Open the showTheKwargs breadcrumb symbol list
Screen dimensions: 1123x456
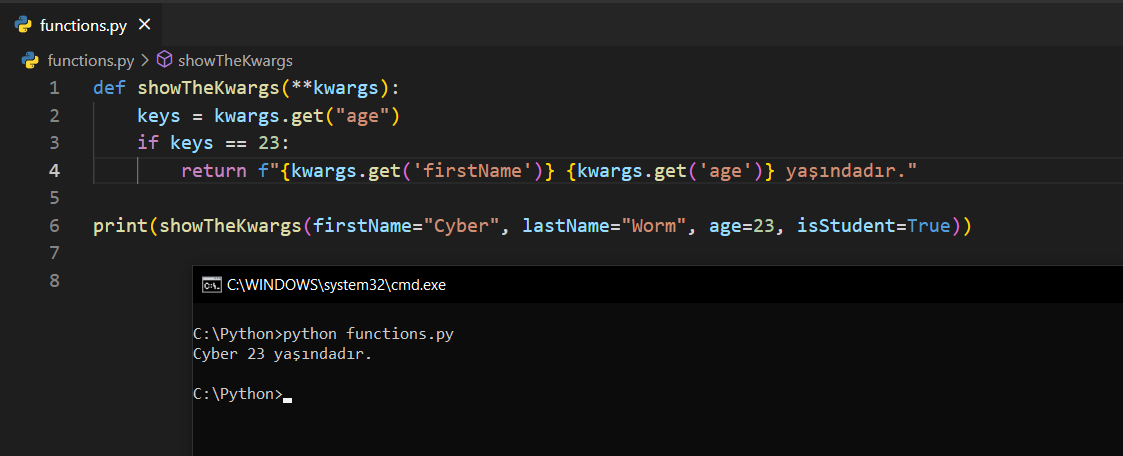pyautogui.click(x=235, y=60)
